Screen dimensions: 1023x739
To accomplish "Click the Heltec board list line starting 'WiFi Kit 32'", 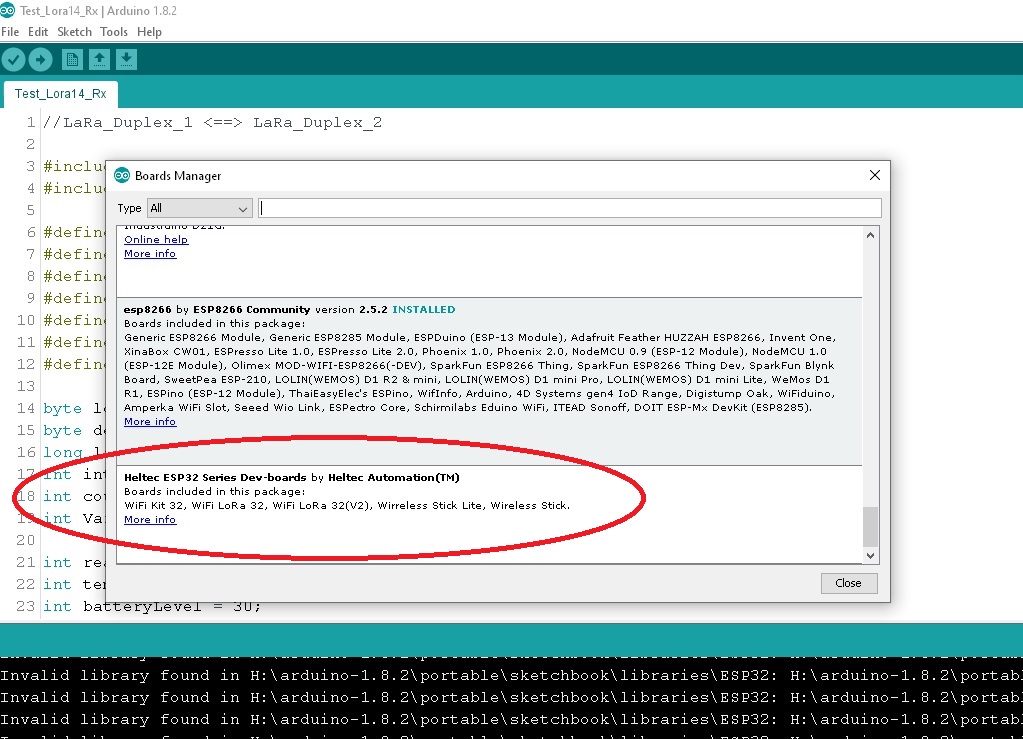I will pyautogui.click(x=347, y=505).
